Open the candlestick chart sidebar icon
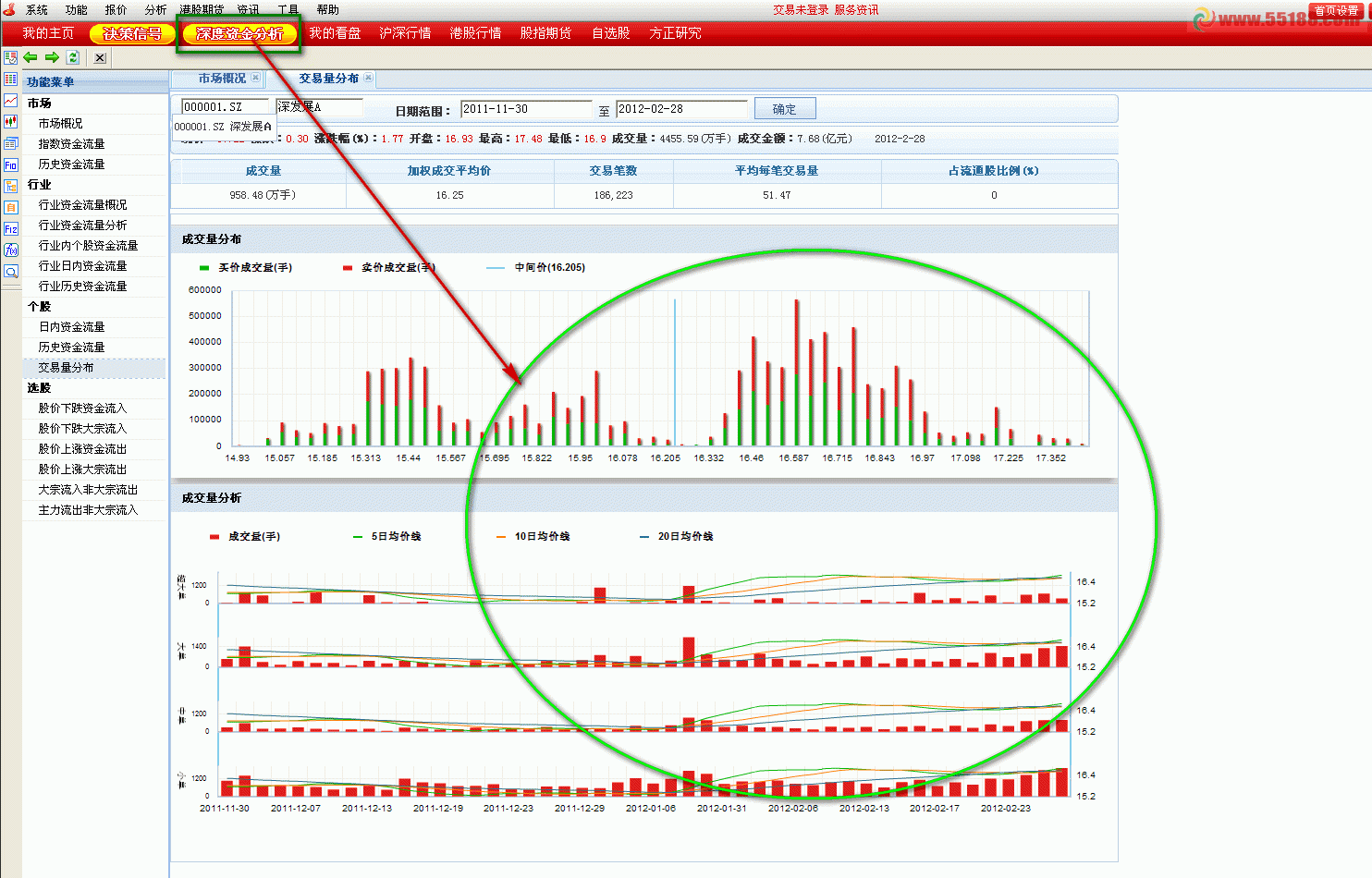 [x=11, y=121]
